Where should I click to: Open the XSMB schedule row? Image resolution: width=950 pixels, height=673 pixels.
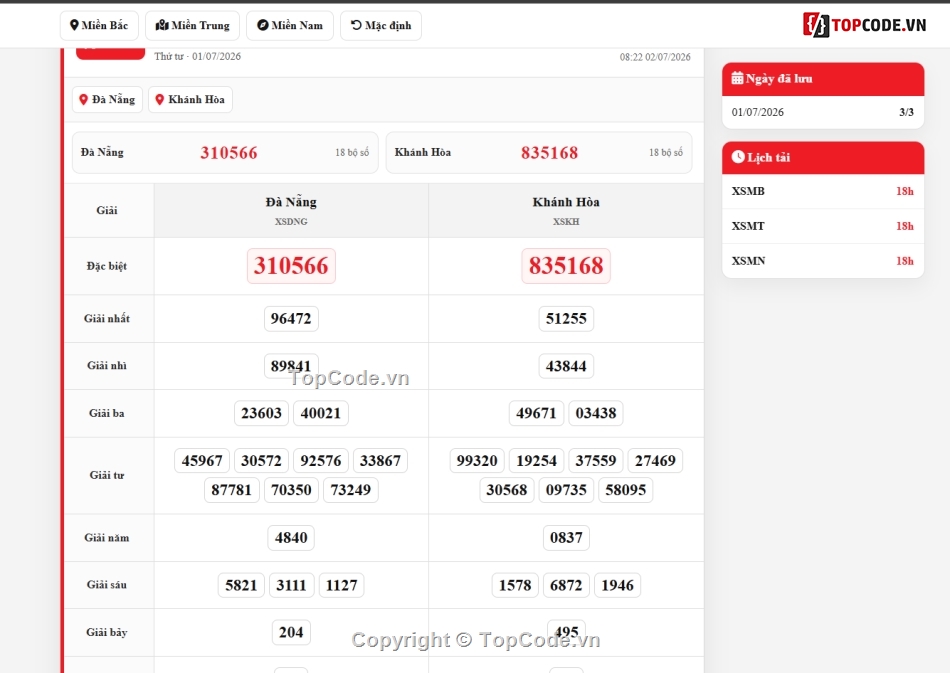pos(823,191)
